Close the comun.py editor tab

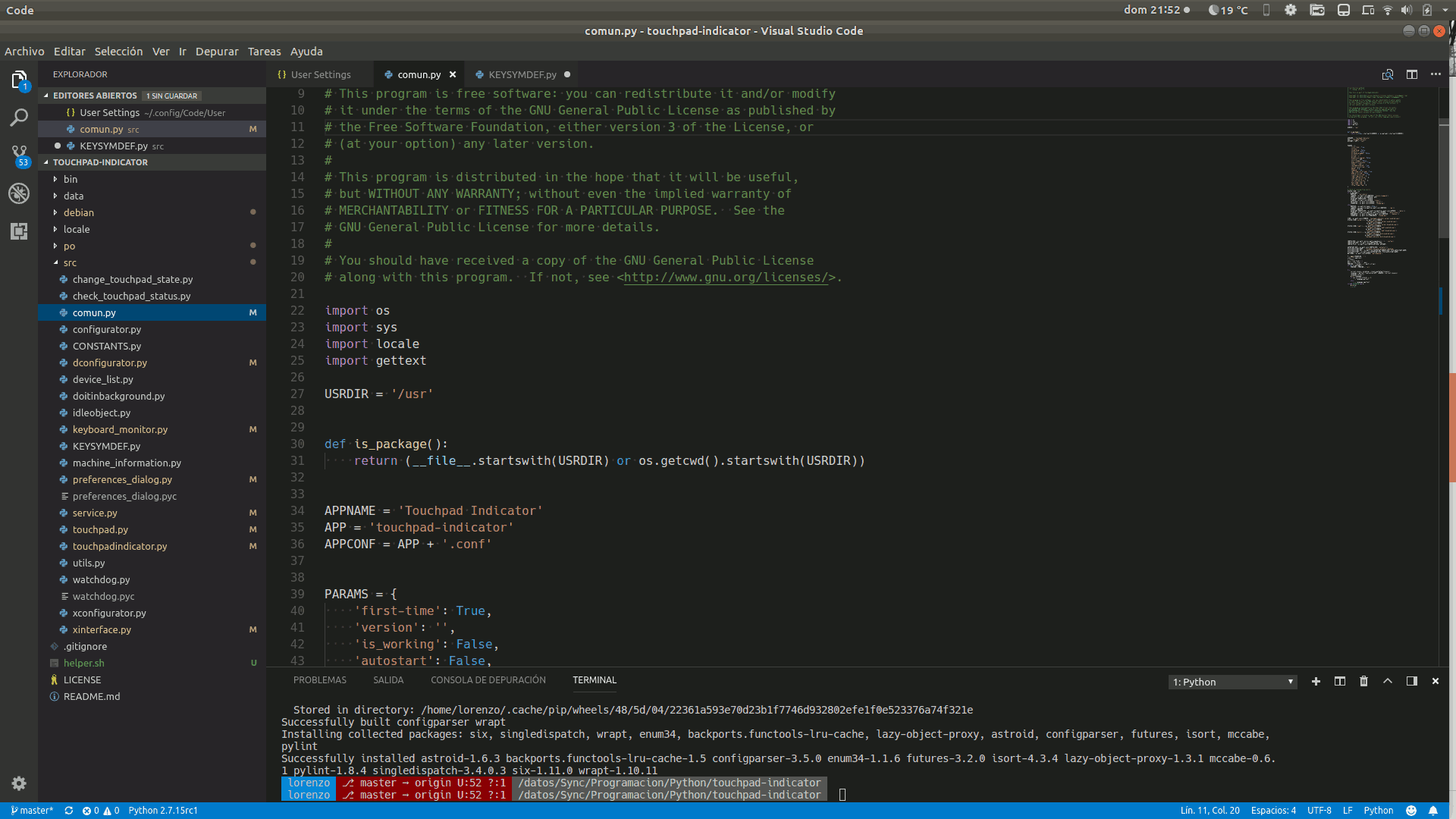pyautogui.click(x=453, y=74)
